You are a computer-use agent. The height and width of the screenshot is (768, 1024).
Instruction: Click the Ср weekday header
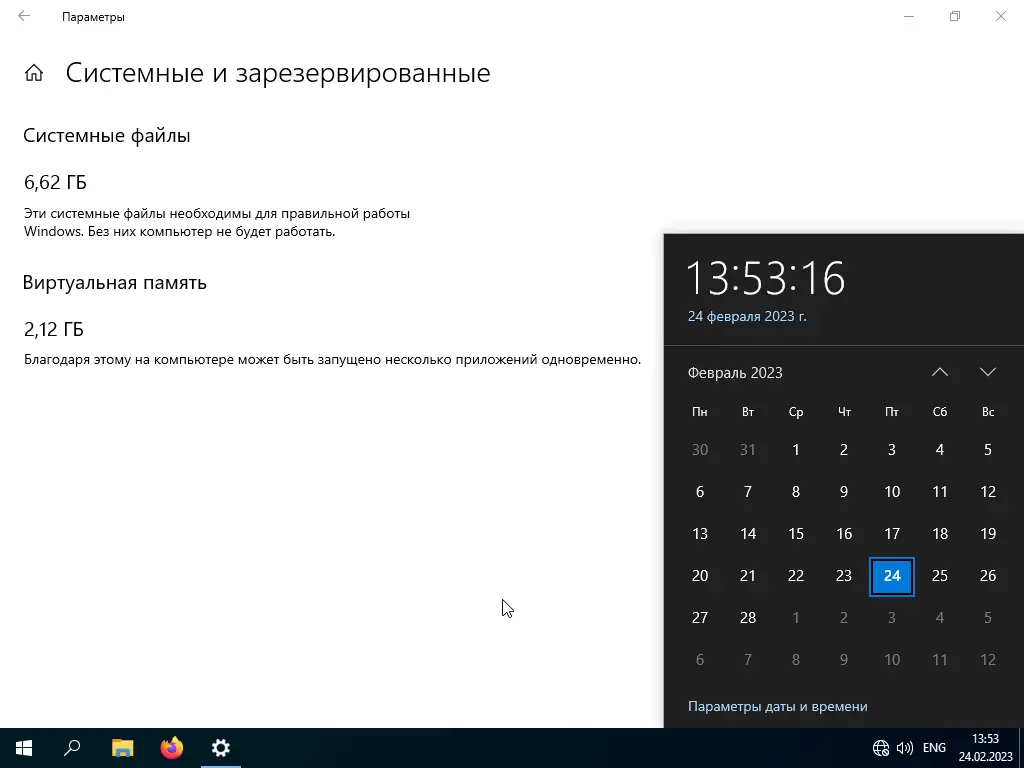coord(795,412)
